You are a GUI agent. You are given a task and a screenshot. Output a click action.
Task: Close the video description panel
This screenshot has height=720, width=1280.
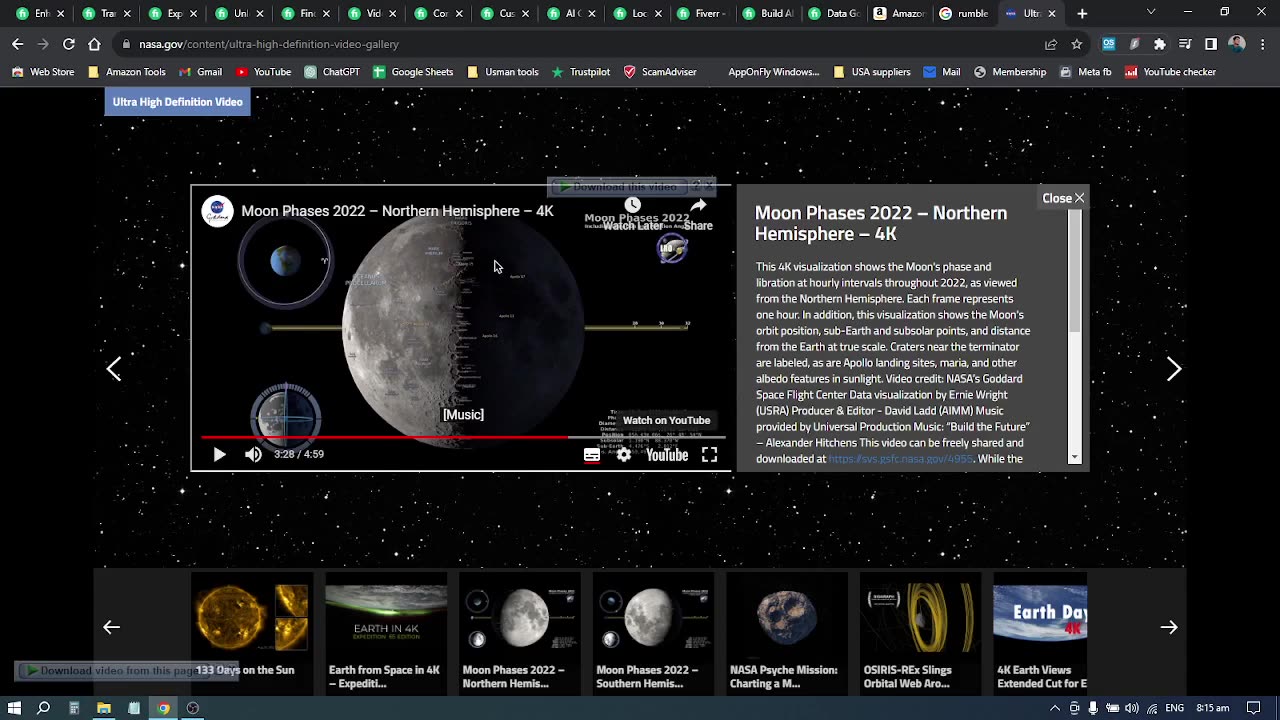[x=1063, y=198]
